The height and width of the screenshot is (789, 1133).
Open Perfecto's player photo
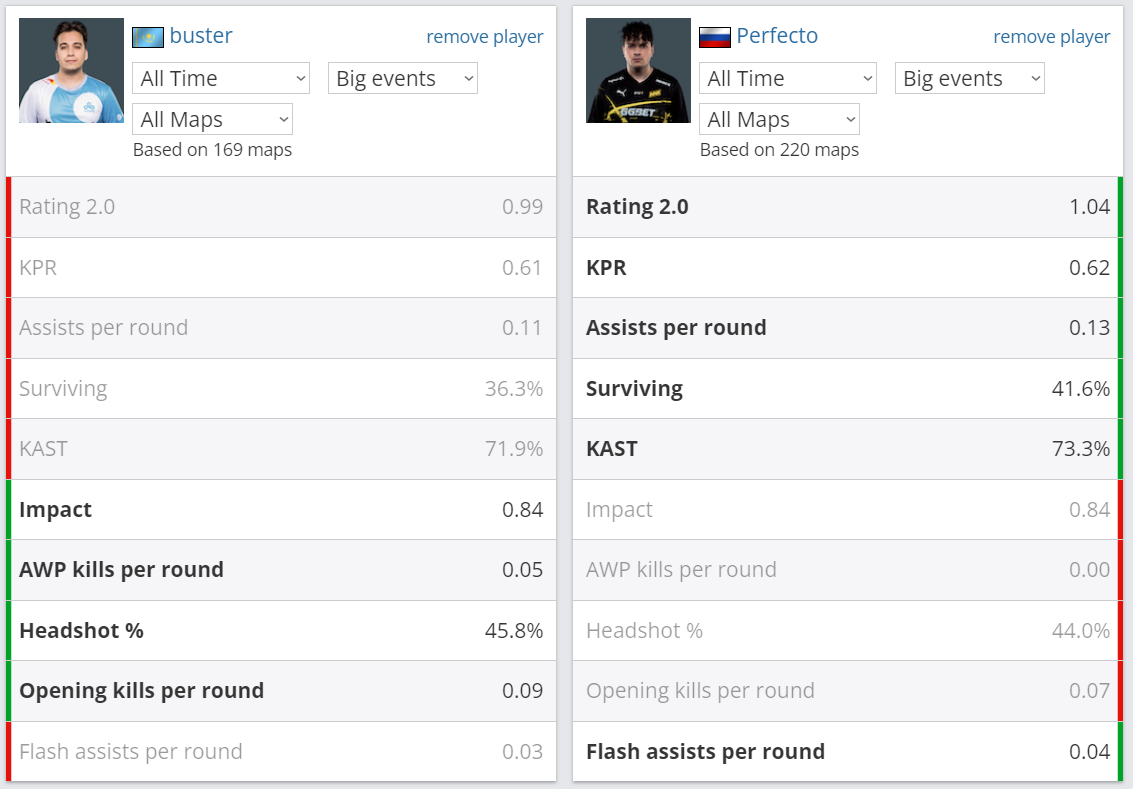[638, 70]
